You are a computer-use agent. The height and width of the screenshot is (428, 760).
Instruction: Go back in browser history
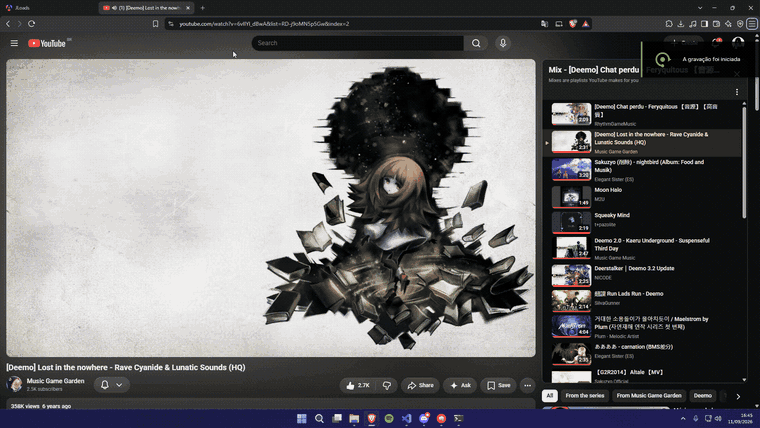pyautogui.click(x=8, y=23)
